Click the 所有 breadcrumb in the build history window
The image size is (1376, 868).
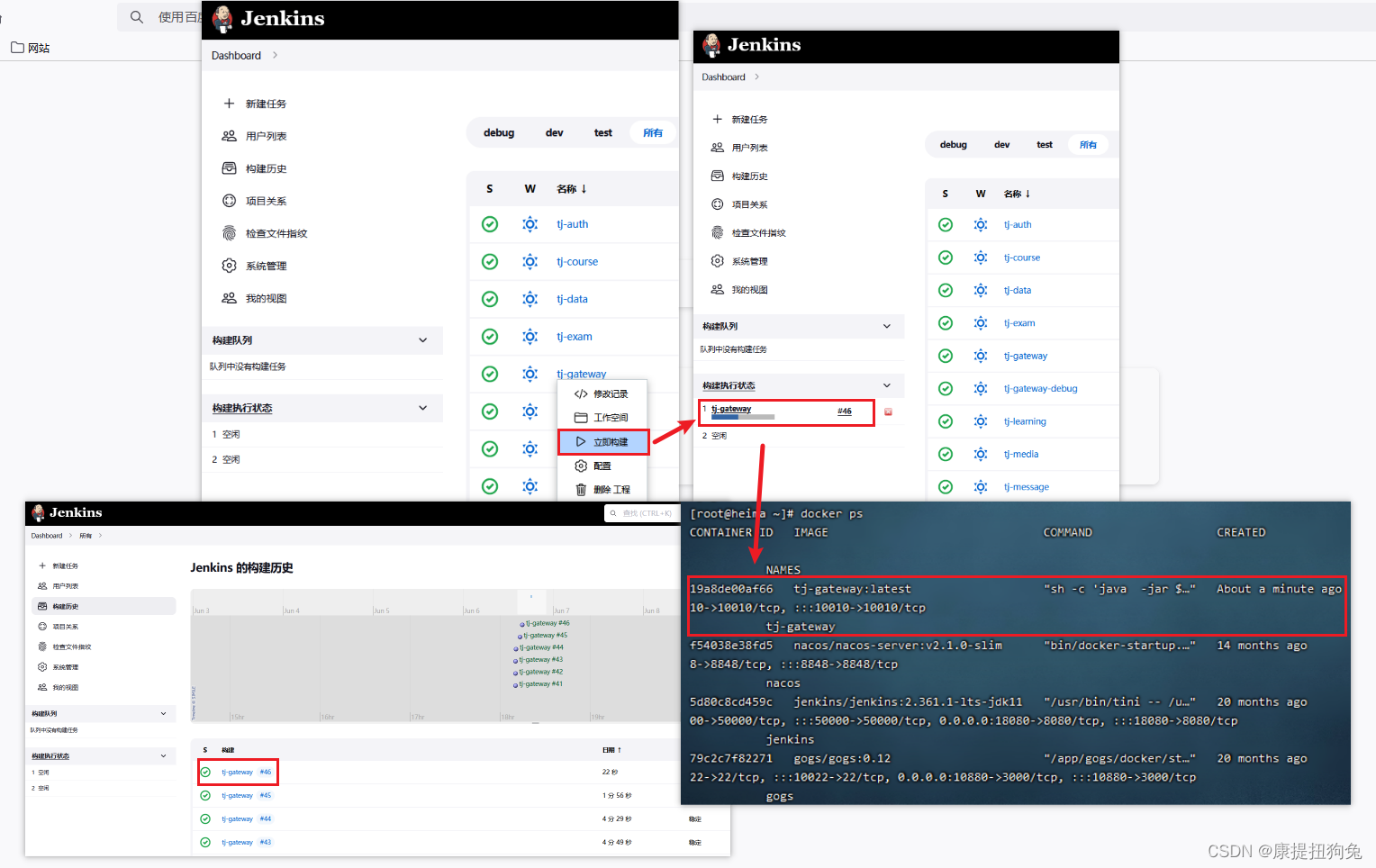coord(86,536)
